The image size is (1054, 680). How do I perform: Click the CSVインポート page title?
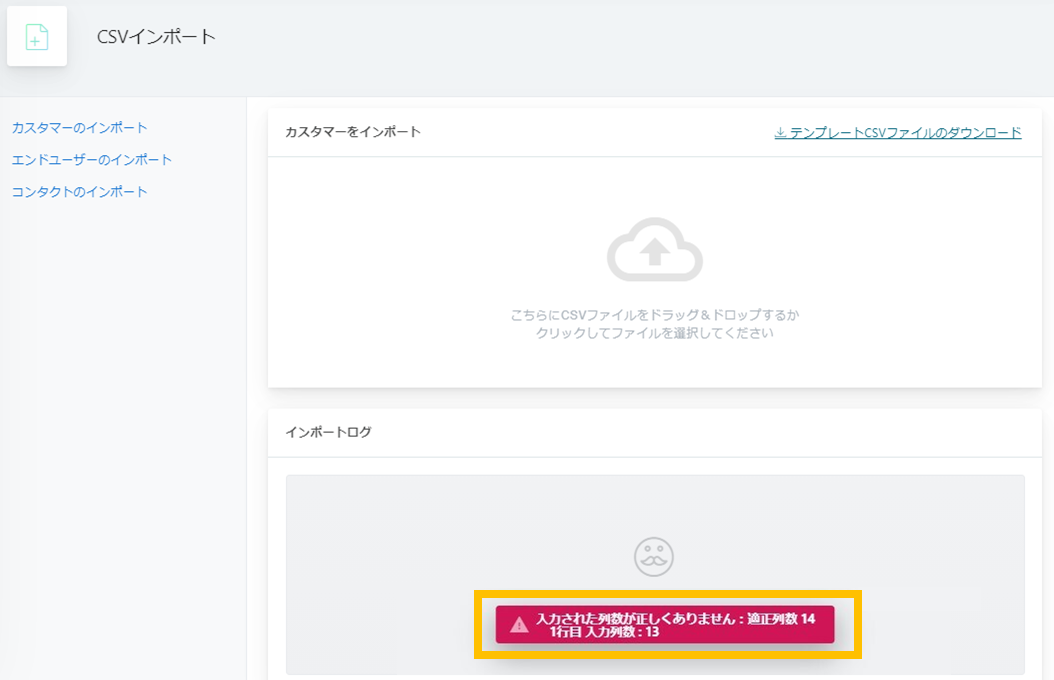[x=156, y=37]
